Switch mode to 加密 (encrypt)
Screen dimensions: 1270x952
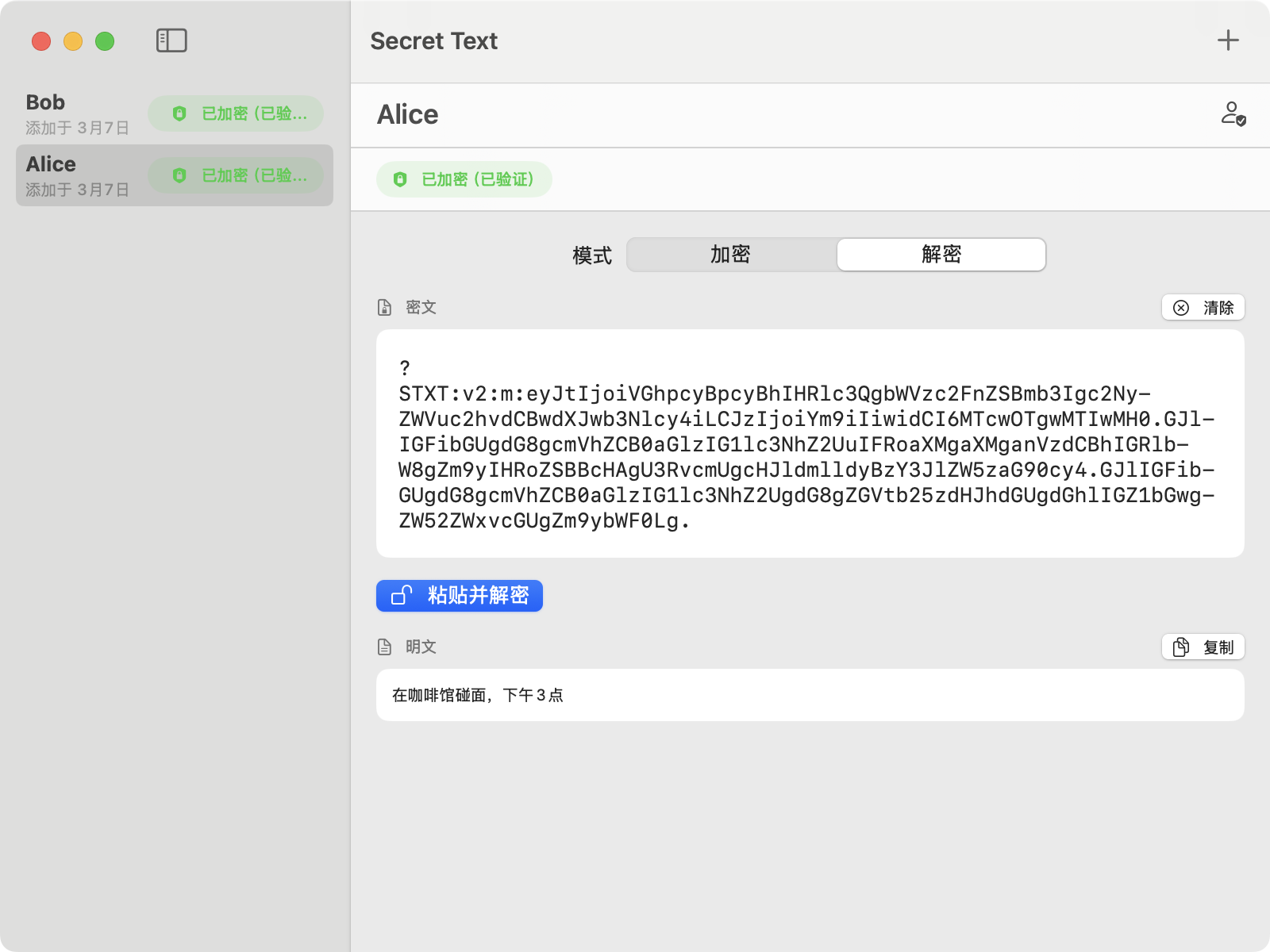tap(731, 255)
